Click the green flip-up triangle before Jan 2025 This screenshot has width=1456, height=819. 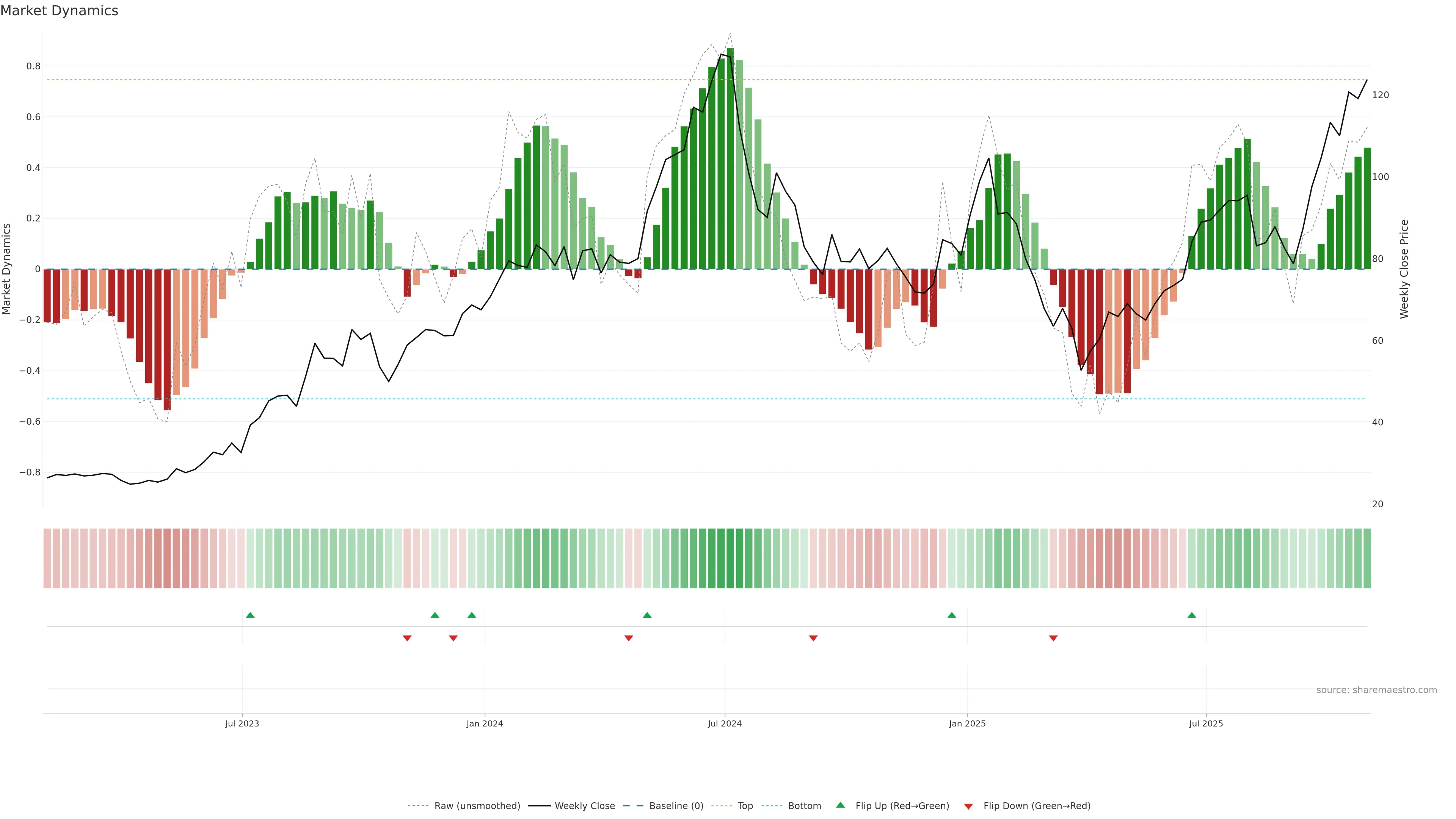point(952,615)
